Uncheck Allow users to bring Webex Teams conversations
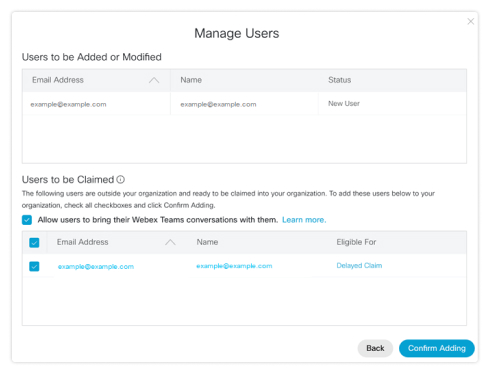Screen dimensions: 490x375 [x=27, y=220]
